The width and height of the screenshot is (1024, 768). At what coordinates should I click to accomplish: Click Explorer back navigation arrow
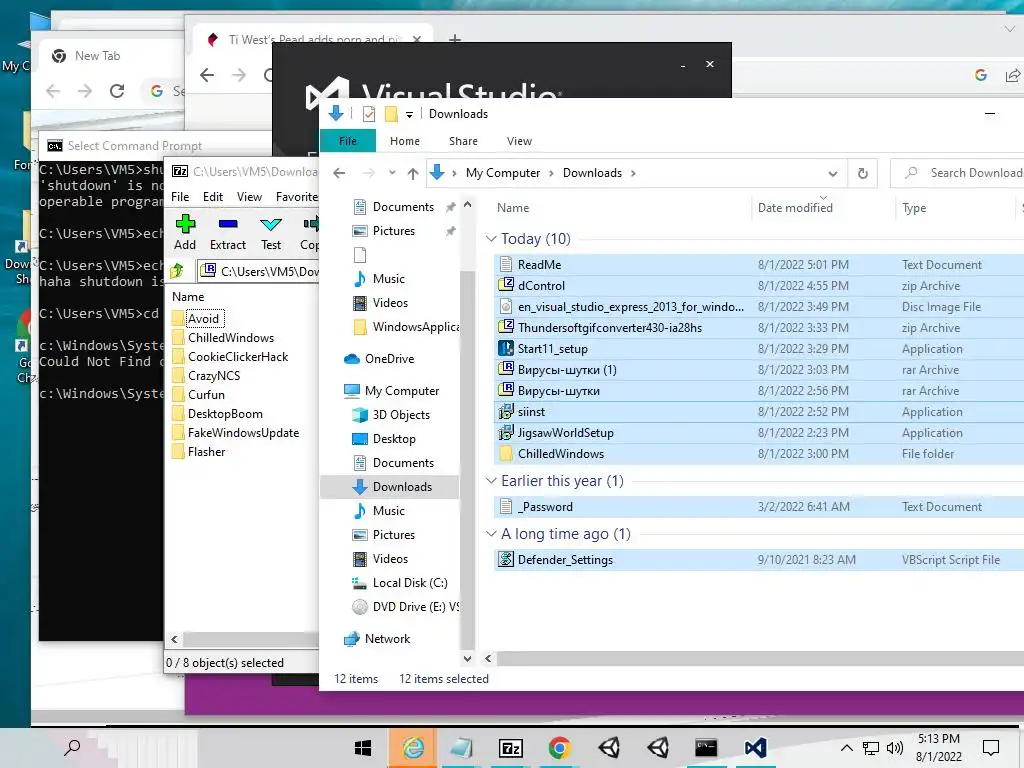point(339,173)
